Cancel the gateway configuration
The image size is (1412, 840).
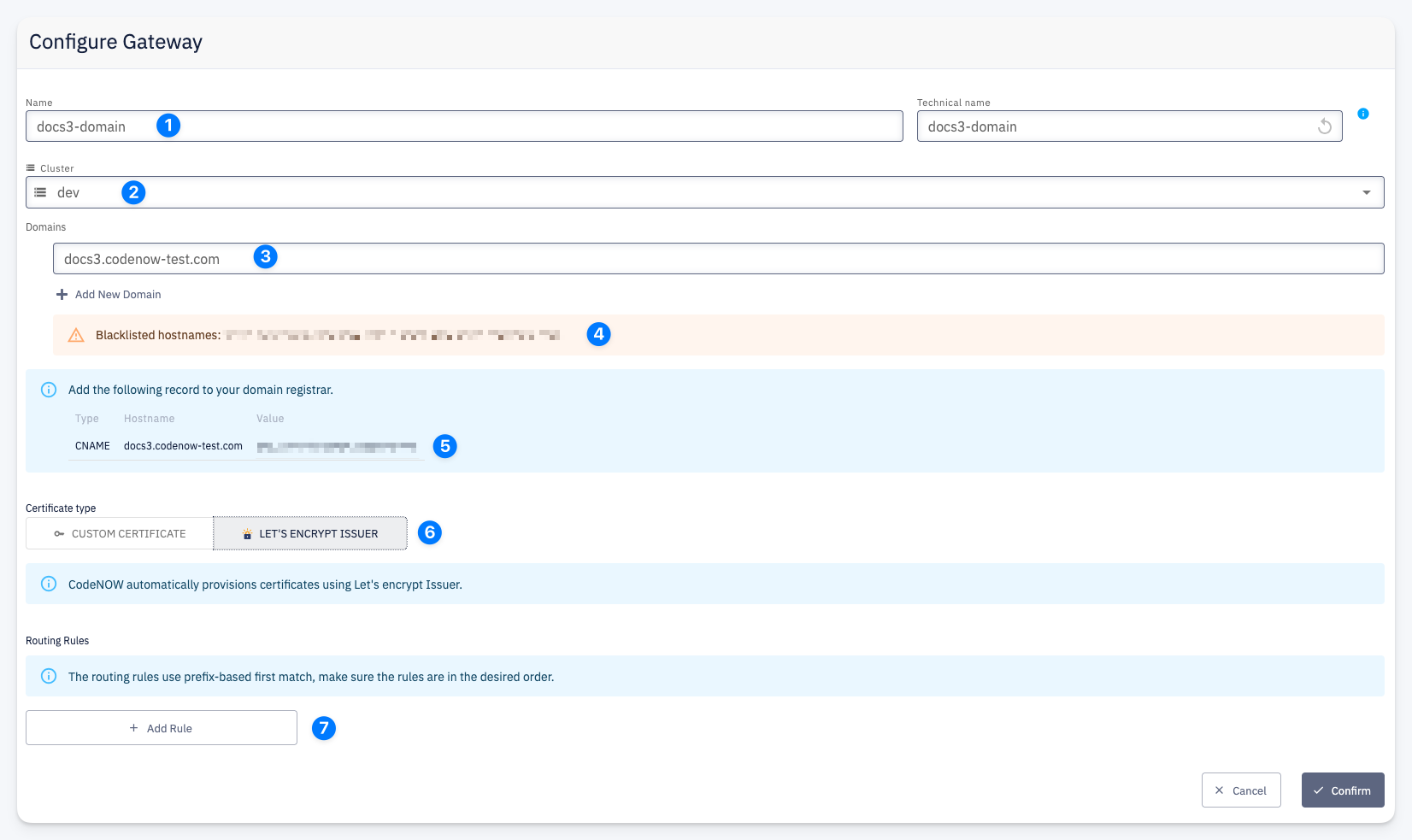(1241, 790)
